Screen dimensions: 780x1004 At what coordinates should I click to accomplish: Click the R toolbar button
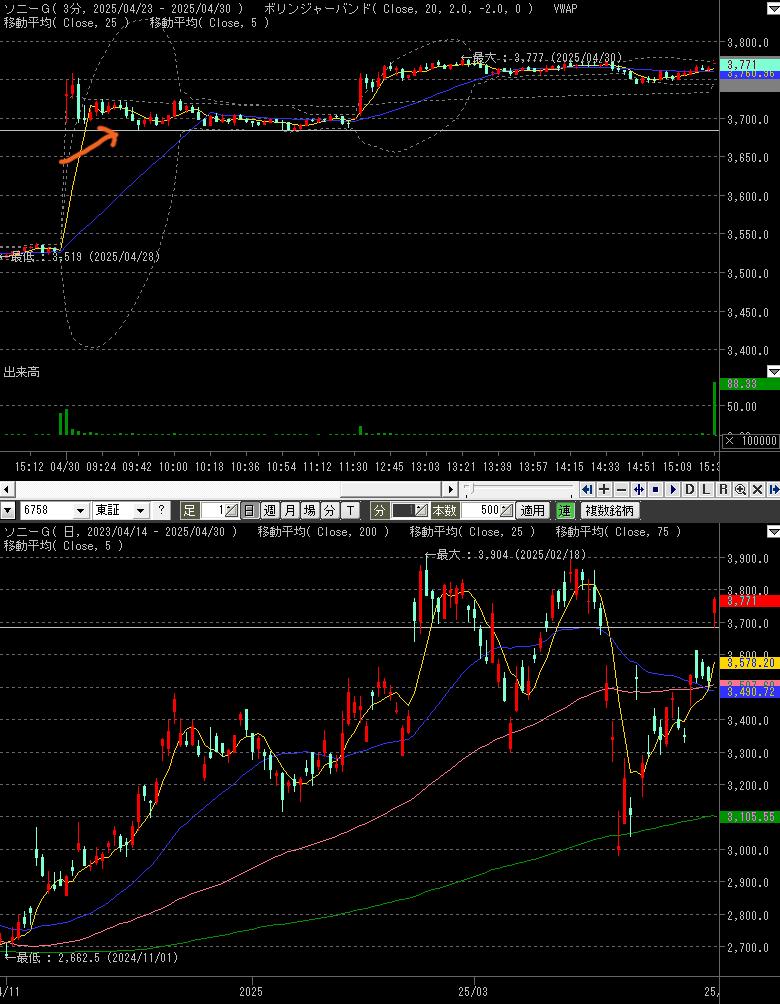coord(723,490)
